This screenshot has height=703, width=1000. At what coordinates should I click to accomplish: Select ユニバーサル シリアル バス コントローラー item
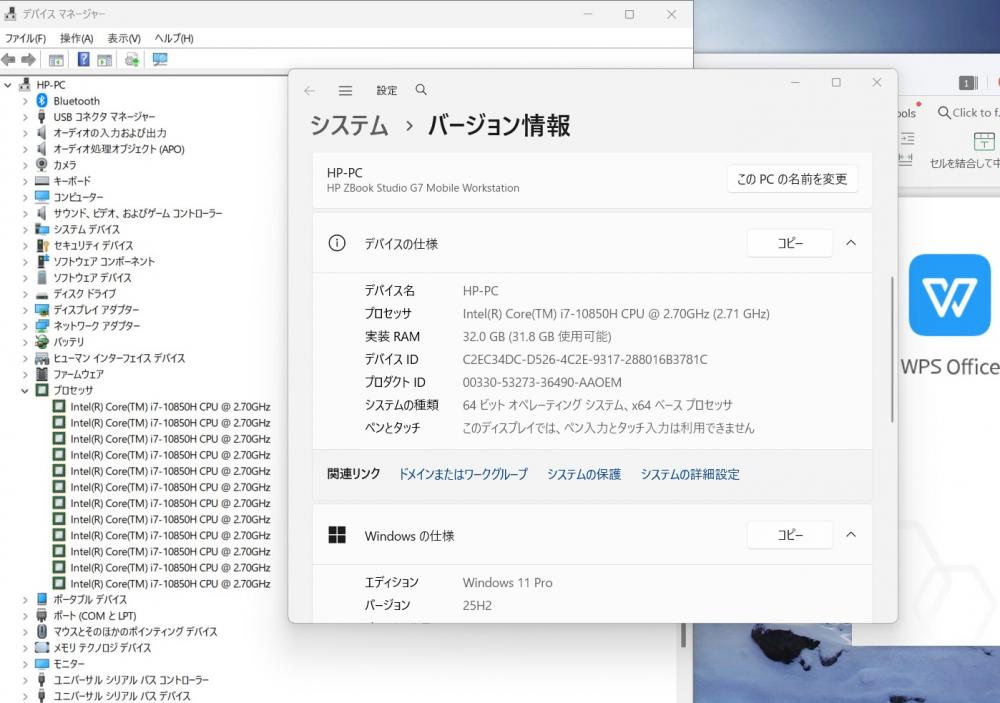click(131, 680)
